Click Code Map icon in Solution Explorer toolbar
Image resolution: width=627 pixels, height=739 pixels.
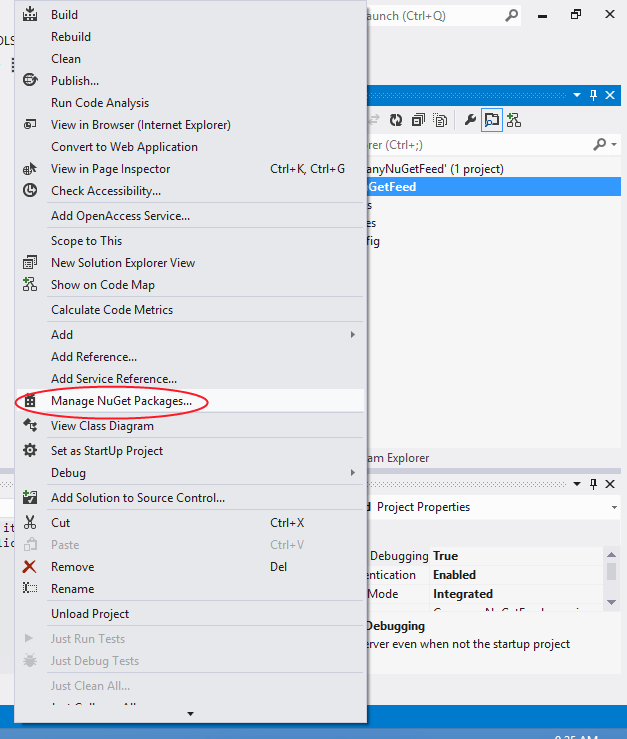point(514,121)
